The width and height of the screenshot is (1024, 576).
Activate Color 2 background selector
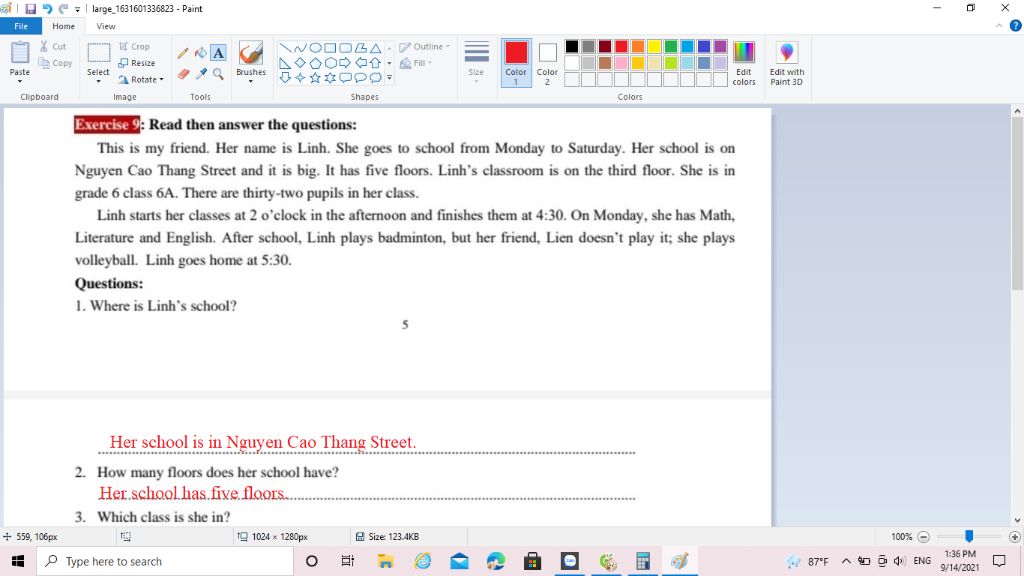click(547, 63)
